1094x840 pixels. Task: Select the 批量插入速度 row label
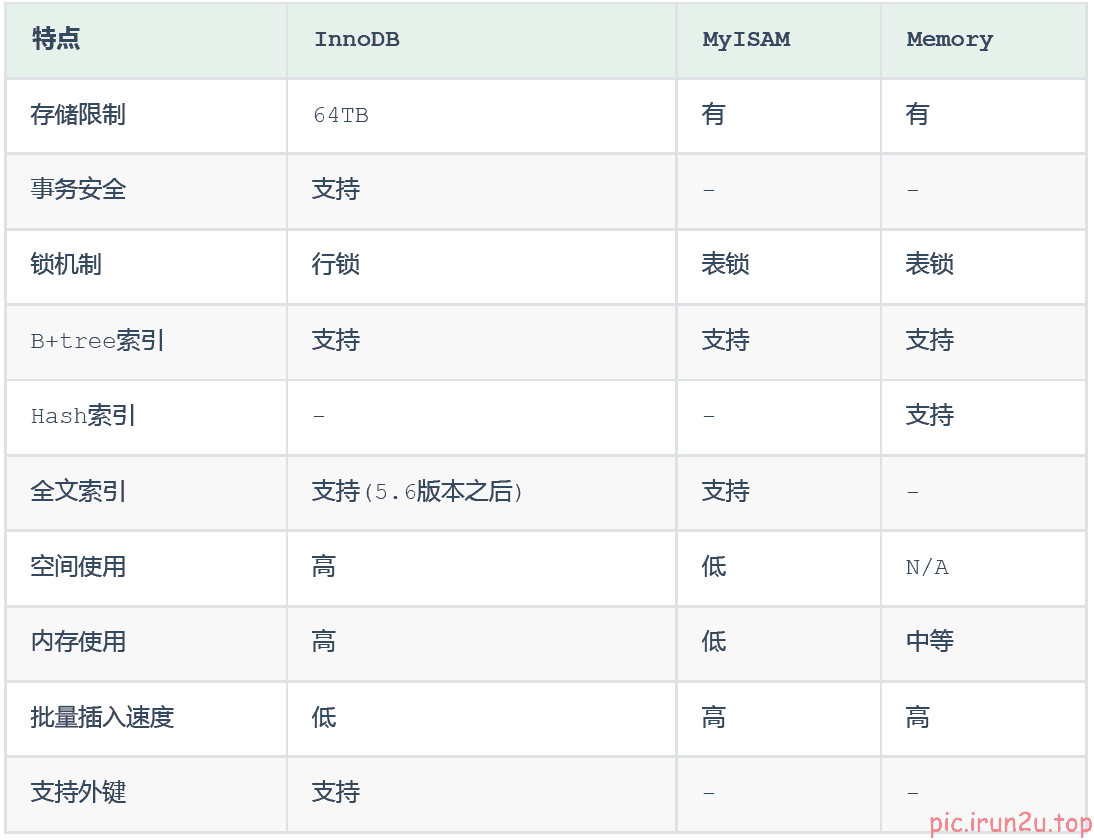tap(102, 718)
